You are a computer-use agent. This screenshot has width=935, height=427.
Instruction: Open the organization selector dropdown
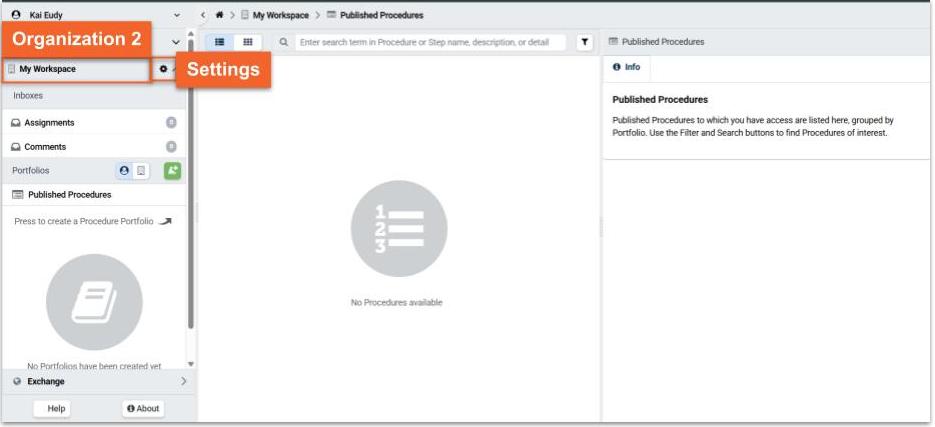click(177, 41)
